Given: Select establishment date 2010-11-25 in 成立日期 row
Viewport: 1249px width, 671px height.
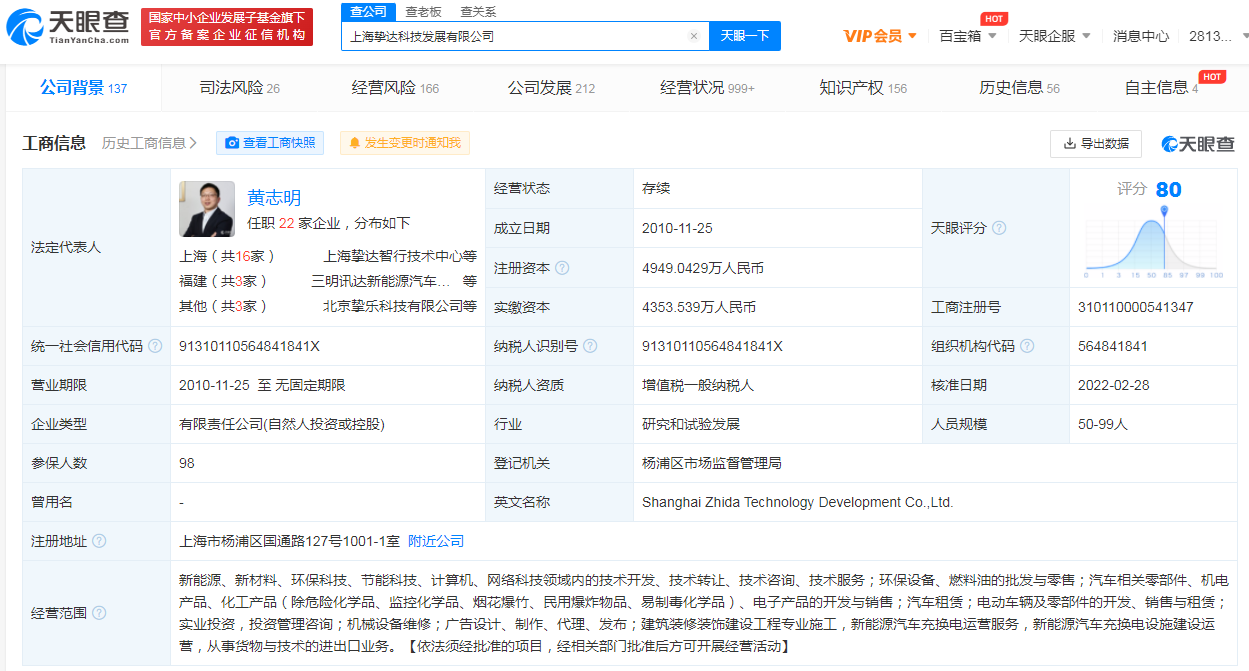Looking at the screenshot, I should click(677, 228).
